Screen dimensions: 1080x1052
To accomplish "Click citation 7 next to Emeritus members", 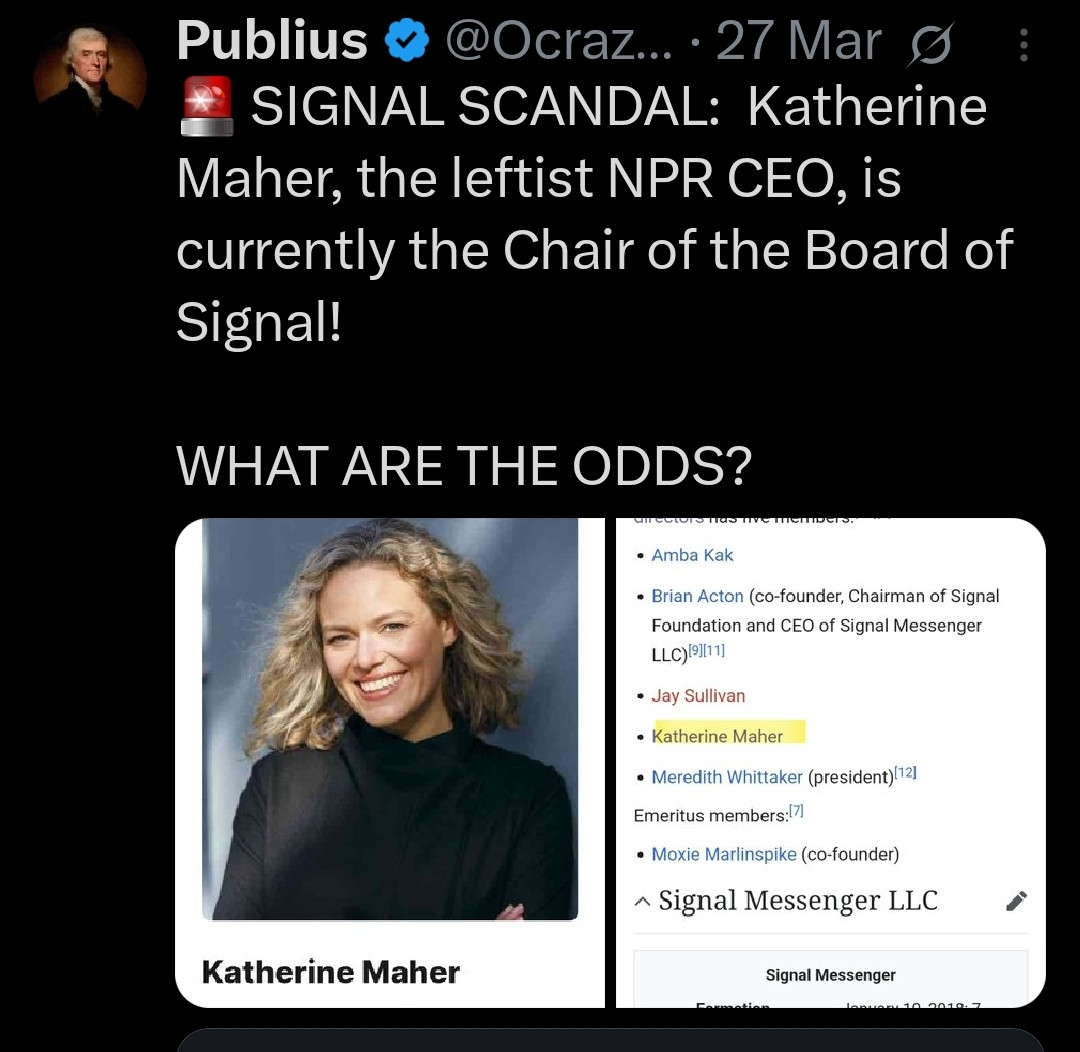I will click(796, 812).
